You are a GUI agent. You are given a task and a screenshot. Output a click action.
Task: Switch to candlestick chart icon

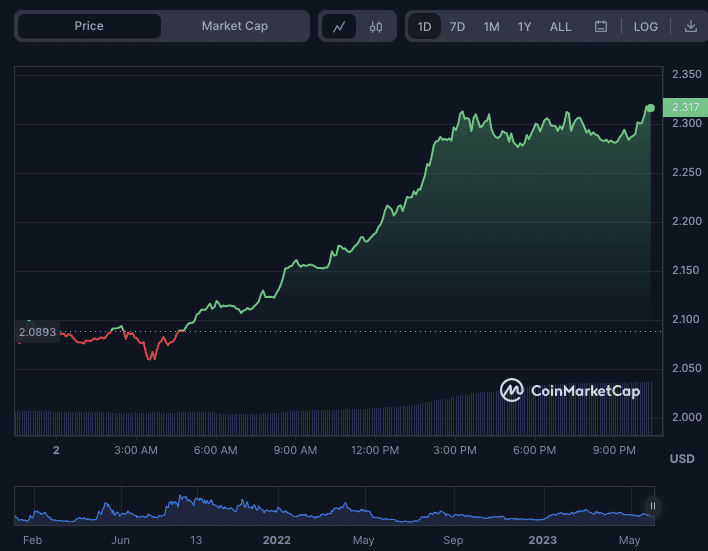[x=376, y=27]
